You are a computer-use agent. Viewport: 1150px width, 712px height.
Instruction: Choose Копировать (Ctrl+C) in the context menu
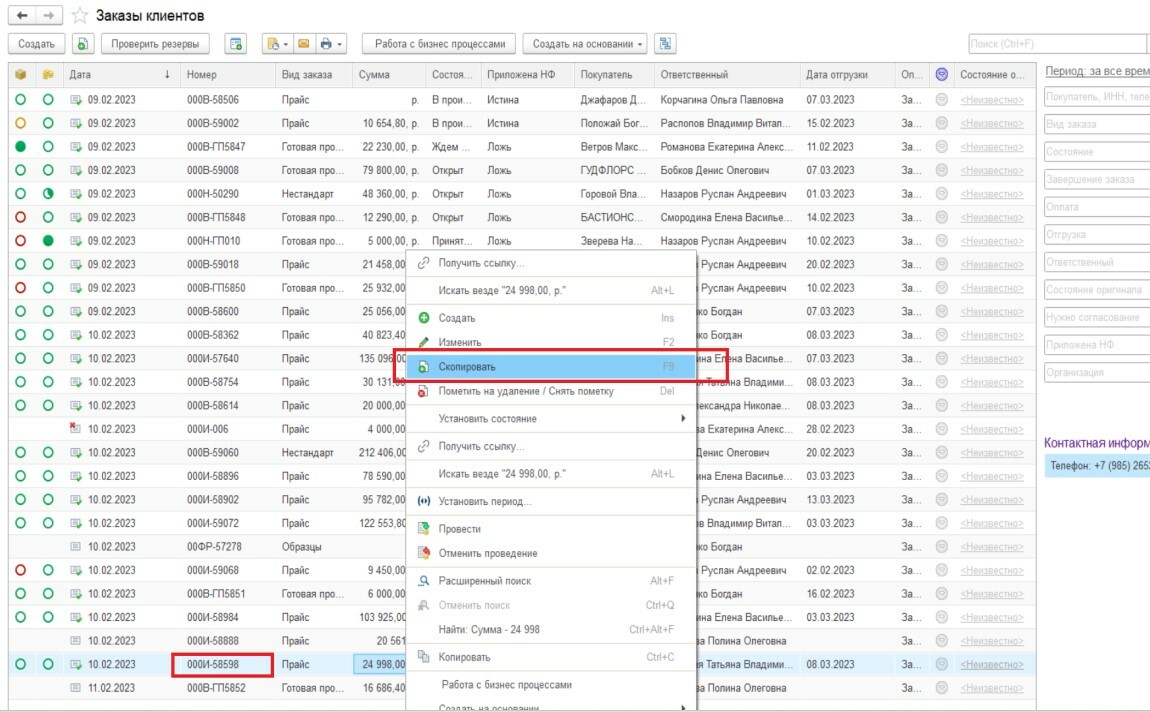(551, 657)
